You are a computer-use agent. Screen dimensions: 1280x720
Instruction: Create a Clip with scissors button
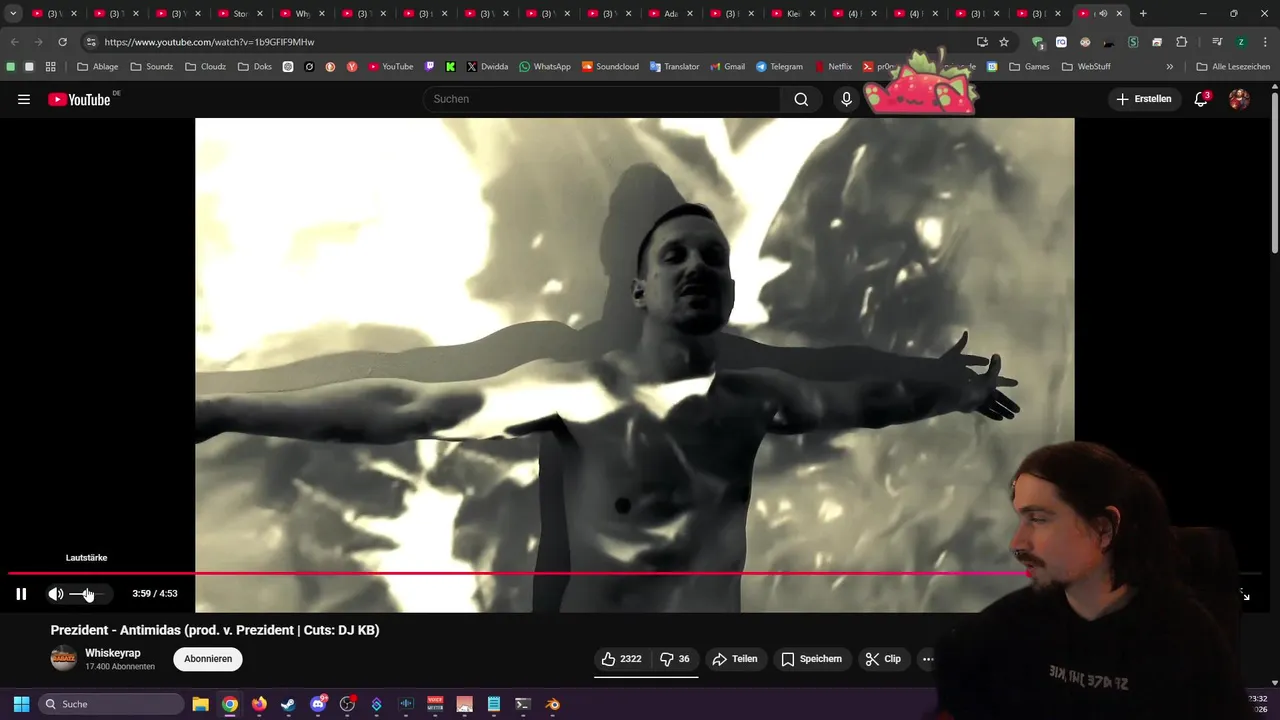coord(883,659)
